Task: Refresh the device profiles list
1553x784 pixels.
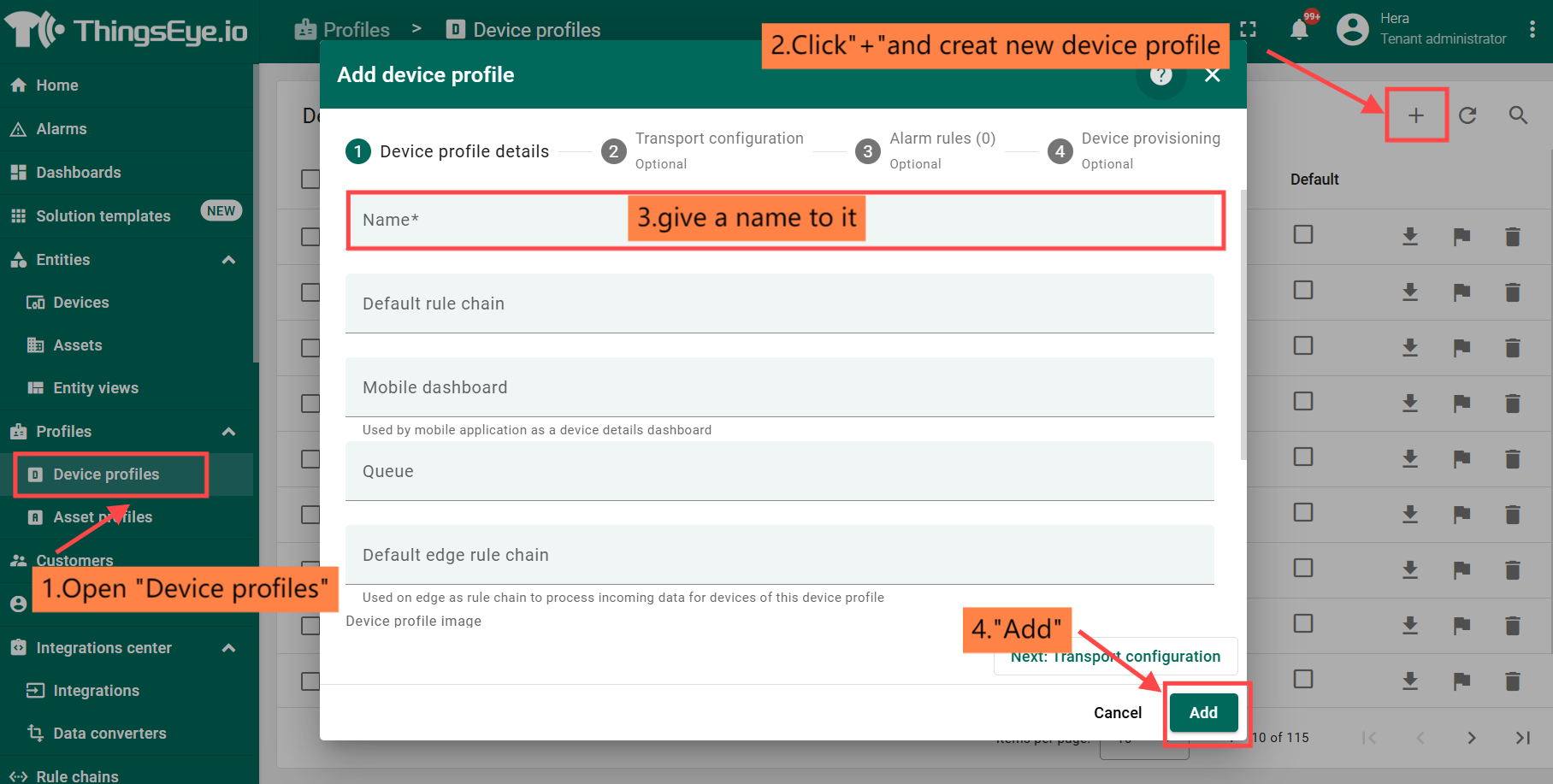Action: pos(1467,115)
